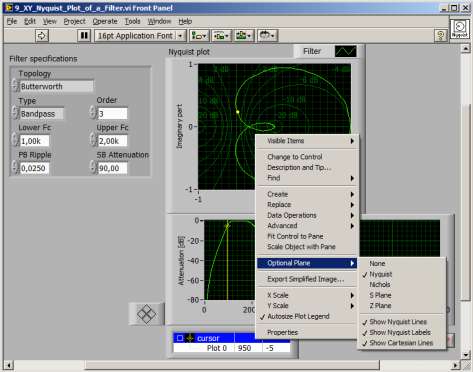Open the Operate menu

pyautogui.click(x=105, y=21)
